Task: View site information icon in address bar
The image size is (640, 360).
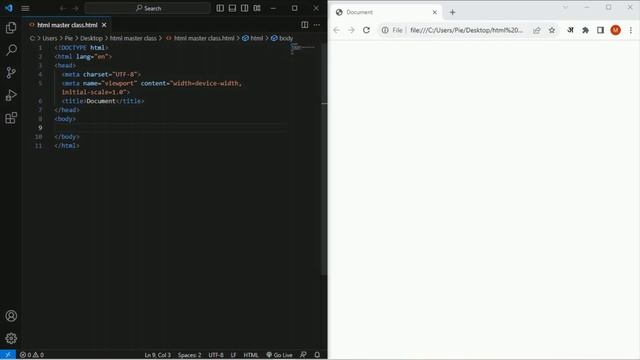Action: pos(385,30)
